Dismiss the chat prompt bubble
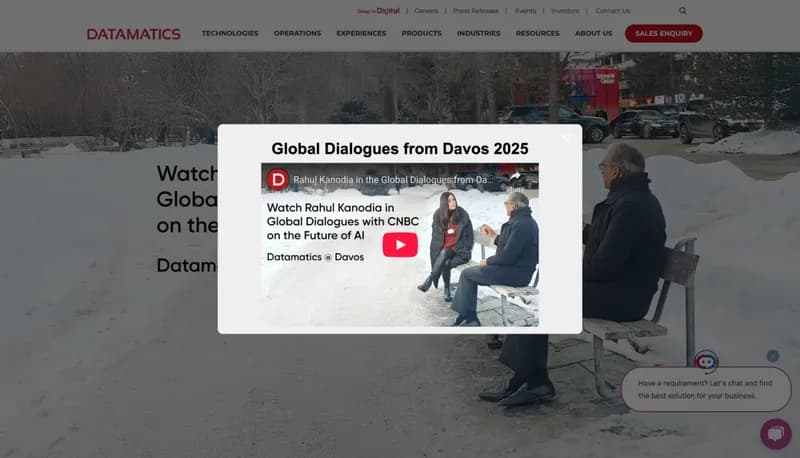 pyautogui.click(x=772, y=356)
